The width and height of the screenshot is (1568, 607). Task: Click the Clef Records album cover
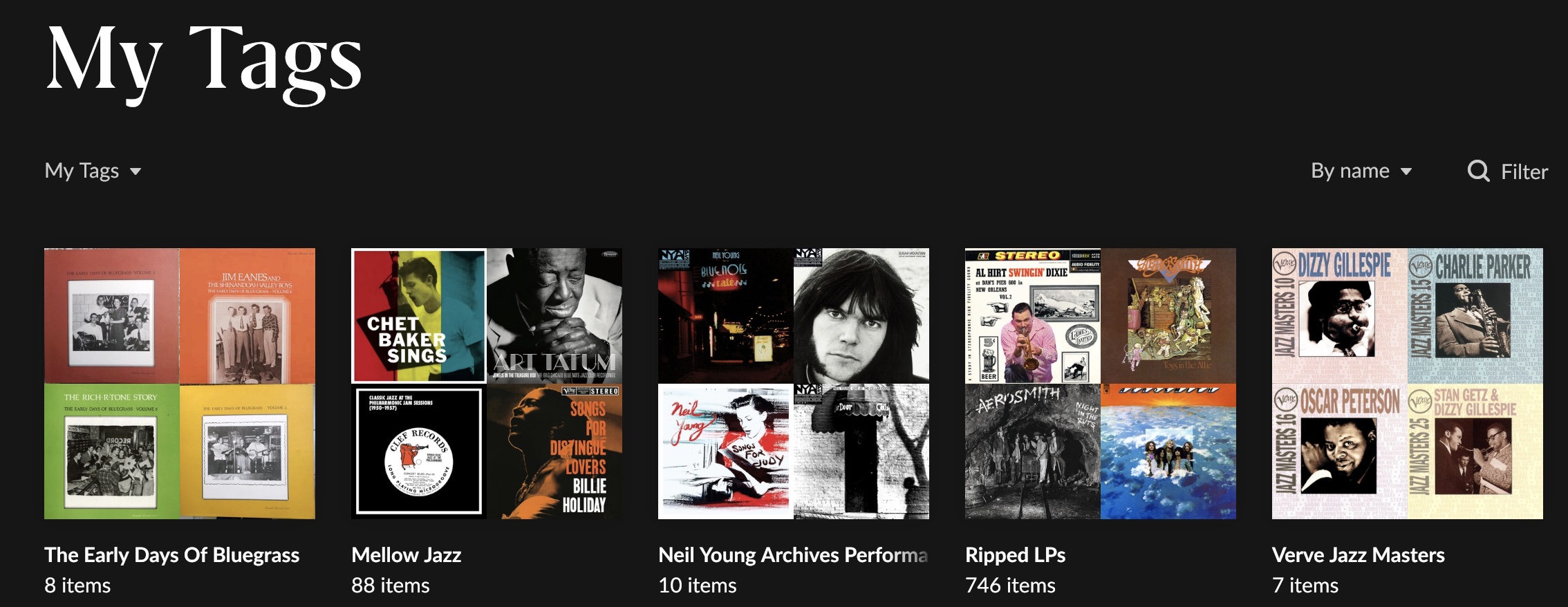coord(419,451)
